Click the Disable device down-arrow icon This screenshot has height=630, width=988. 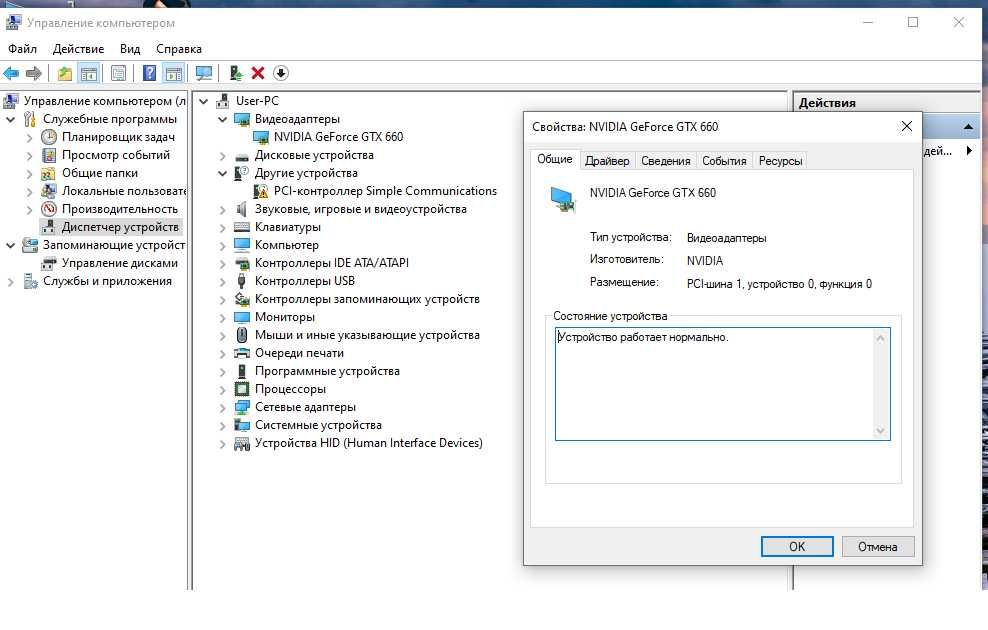pyautogui.click(x=281, y=73)
